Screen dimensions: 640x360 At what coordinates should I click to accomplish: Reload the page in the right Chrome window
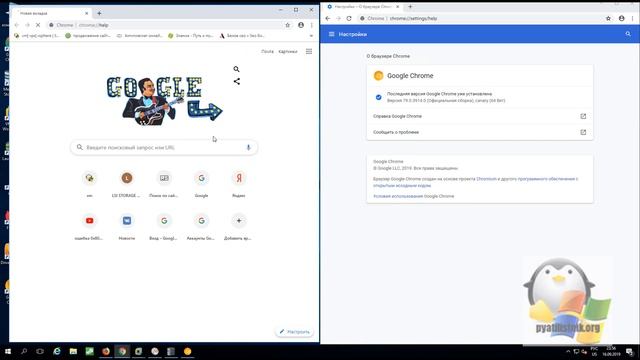coord(349,18)
